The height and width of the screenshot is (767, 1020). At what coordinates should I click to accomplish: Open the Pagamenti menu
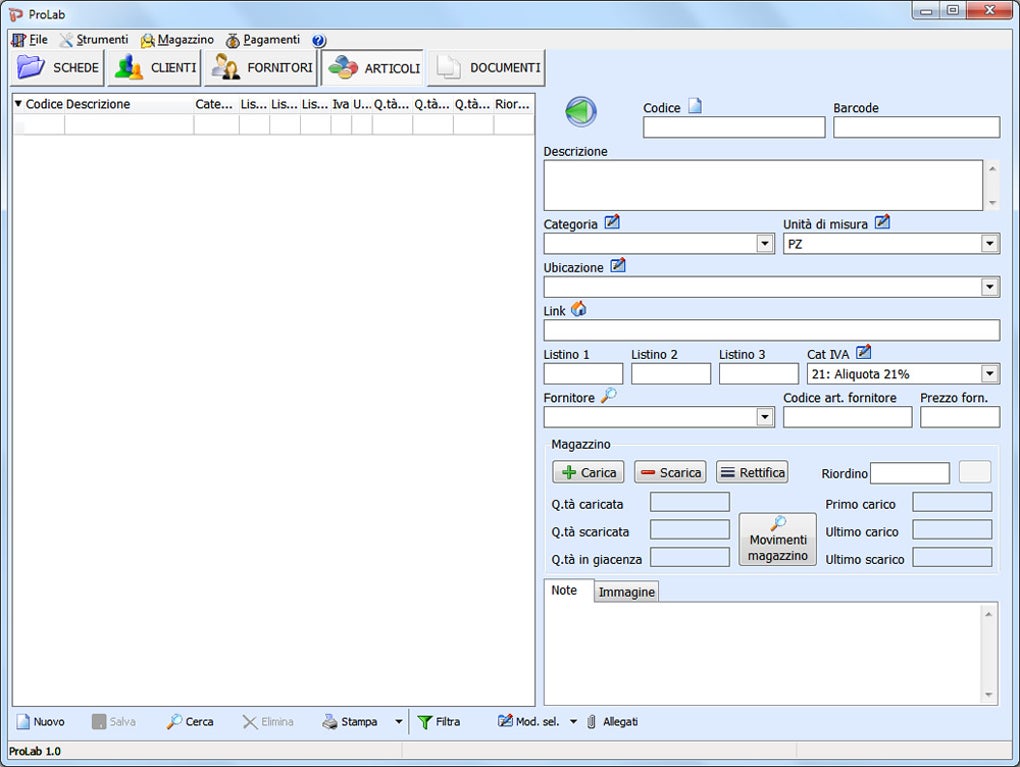263,40
